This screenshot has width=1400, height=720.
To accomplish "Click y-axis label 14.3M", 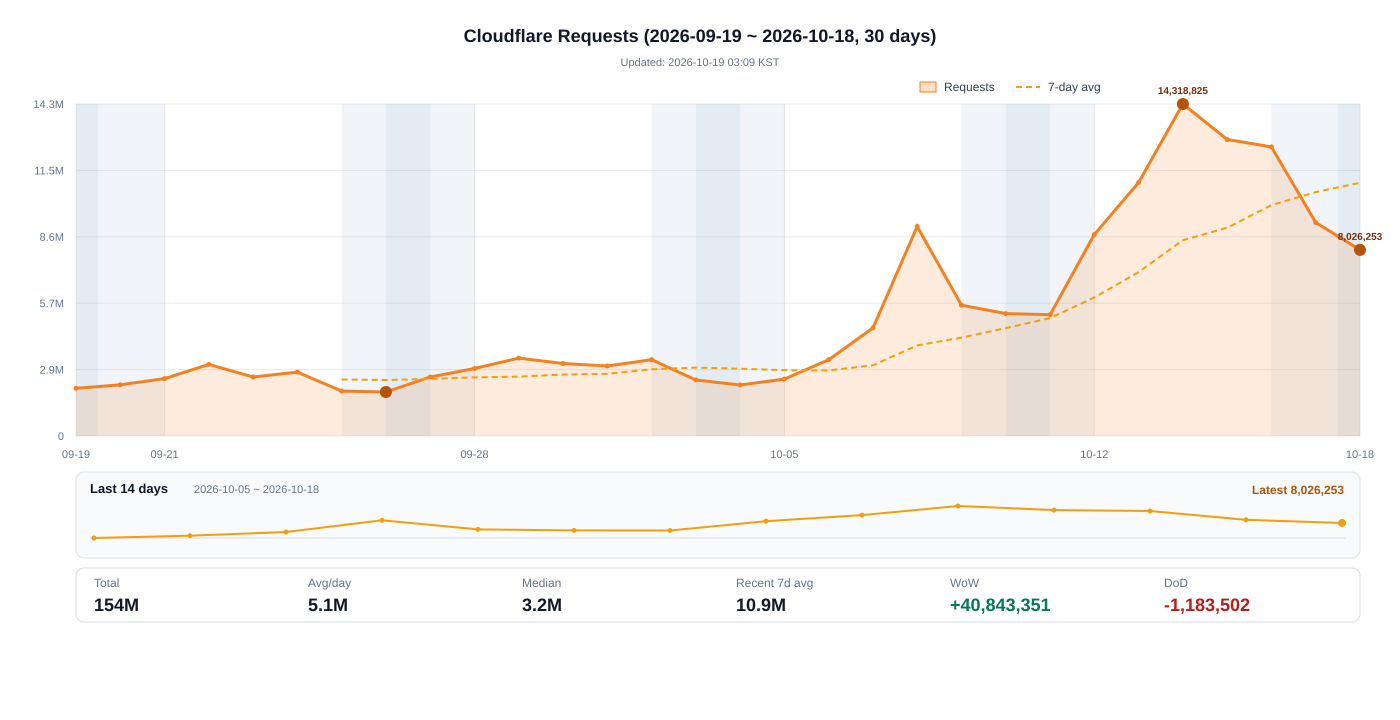I will (49, 104).
